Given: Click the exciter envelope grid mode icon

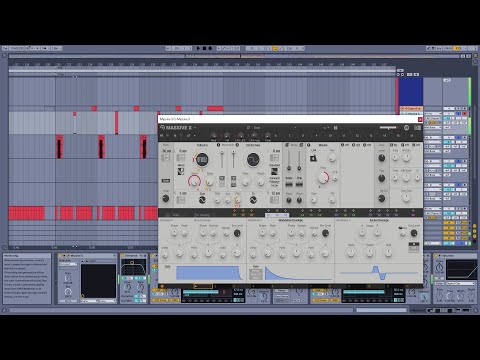Looking at the screenshot, I should pyautogui.click(x=414, y=247).
